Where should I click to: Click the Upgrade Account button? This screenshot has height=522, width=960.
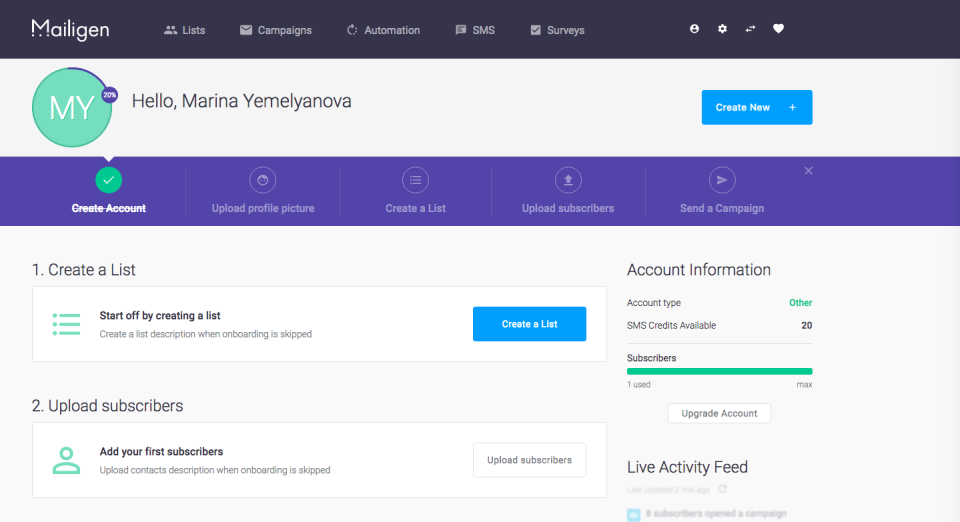tap(719, 413)
